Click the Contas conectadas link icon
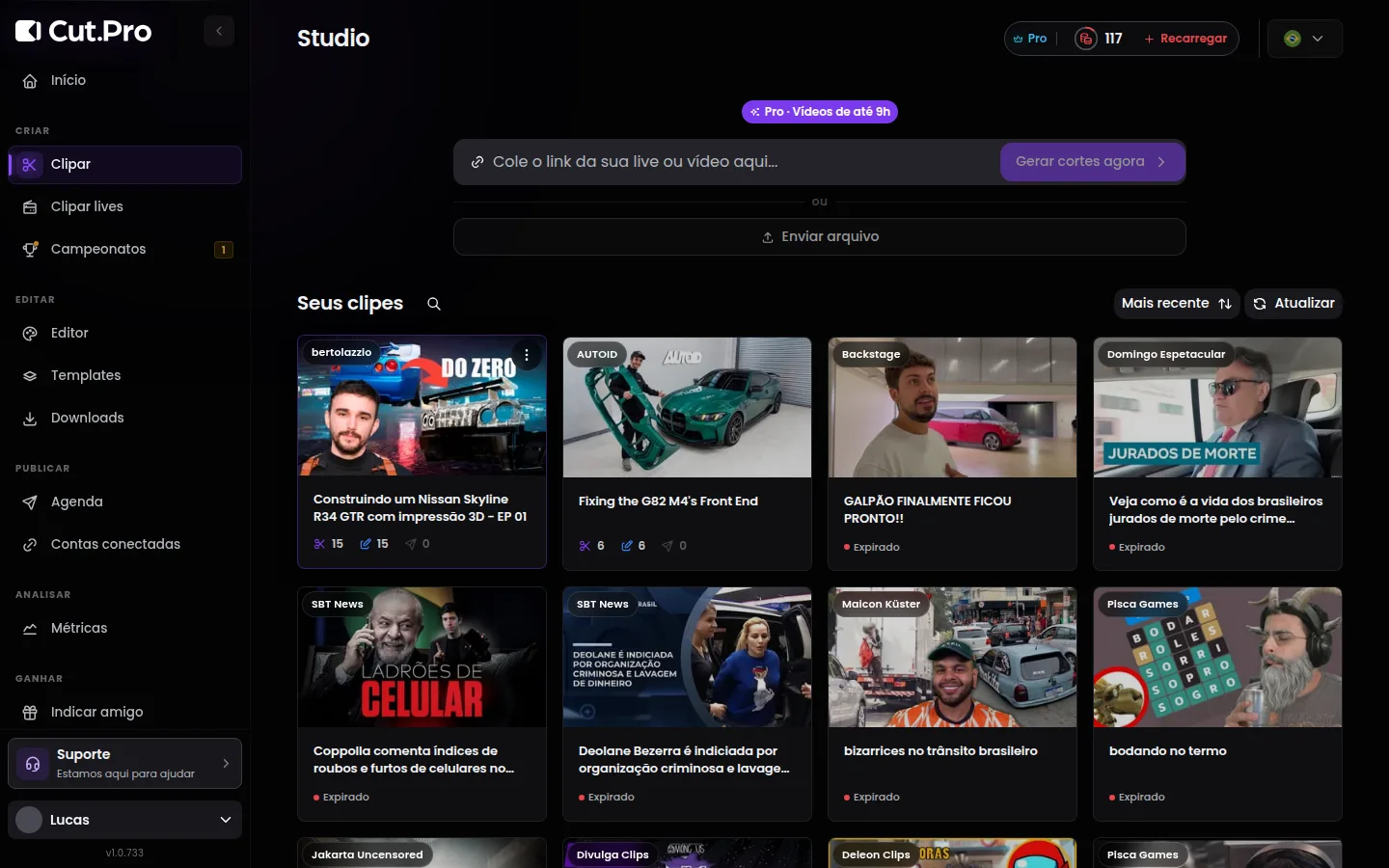 [30, 545]
